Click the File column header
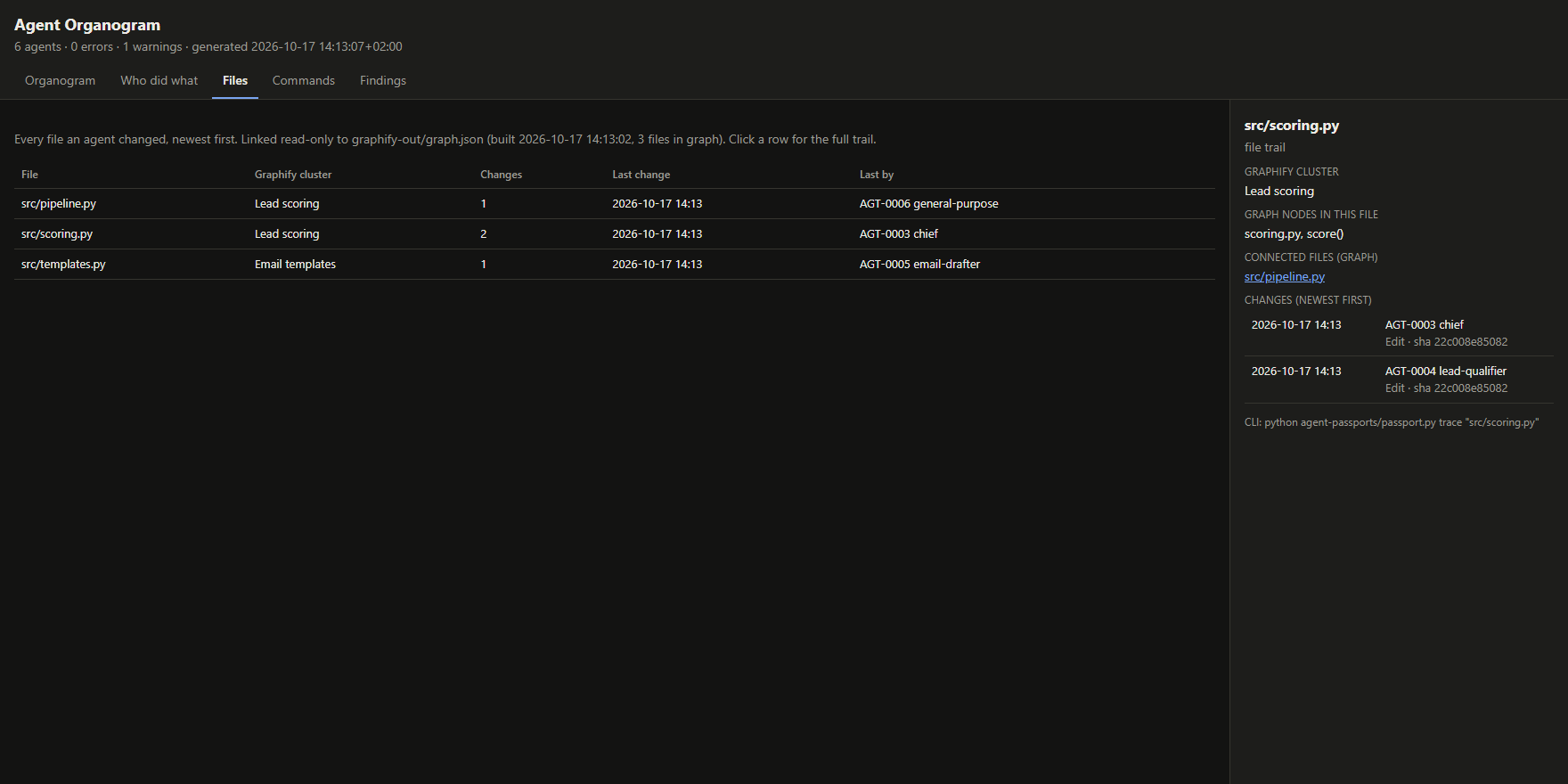The width and height of the screenshot is (1568, 784). (29, 175)
